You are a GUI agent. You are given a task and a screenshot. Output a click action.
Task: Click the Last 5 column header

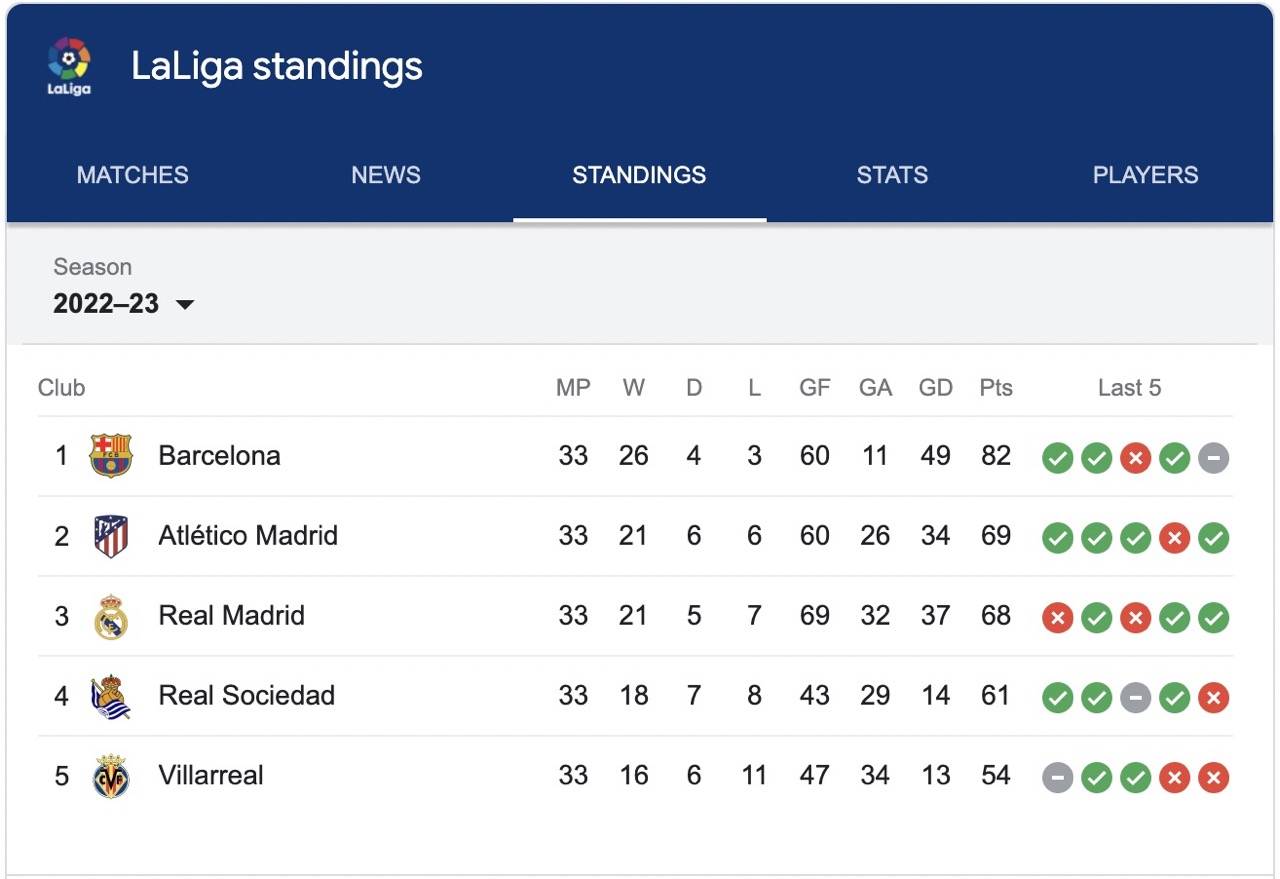(x=1130, y=388)
